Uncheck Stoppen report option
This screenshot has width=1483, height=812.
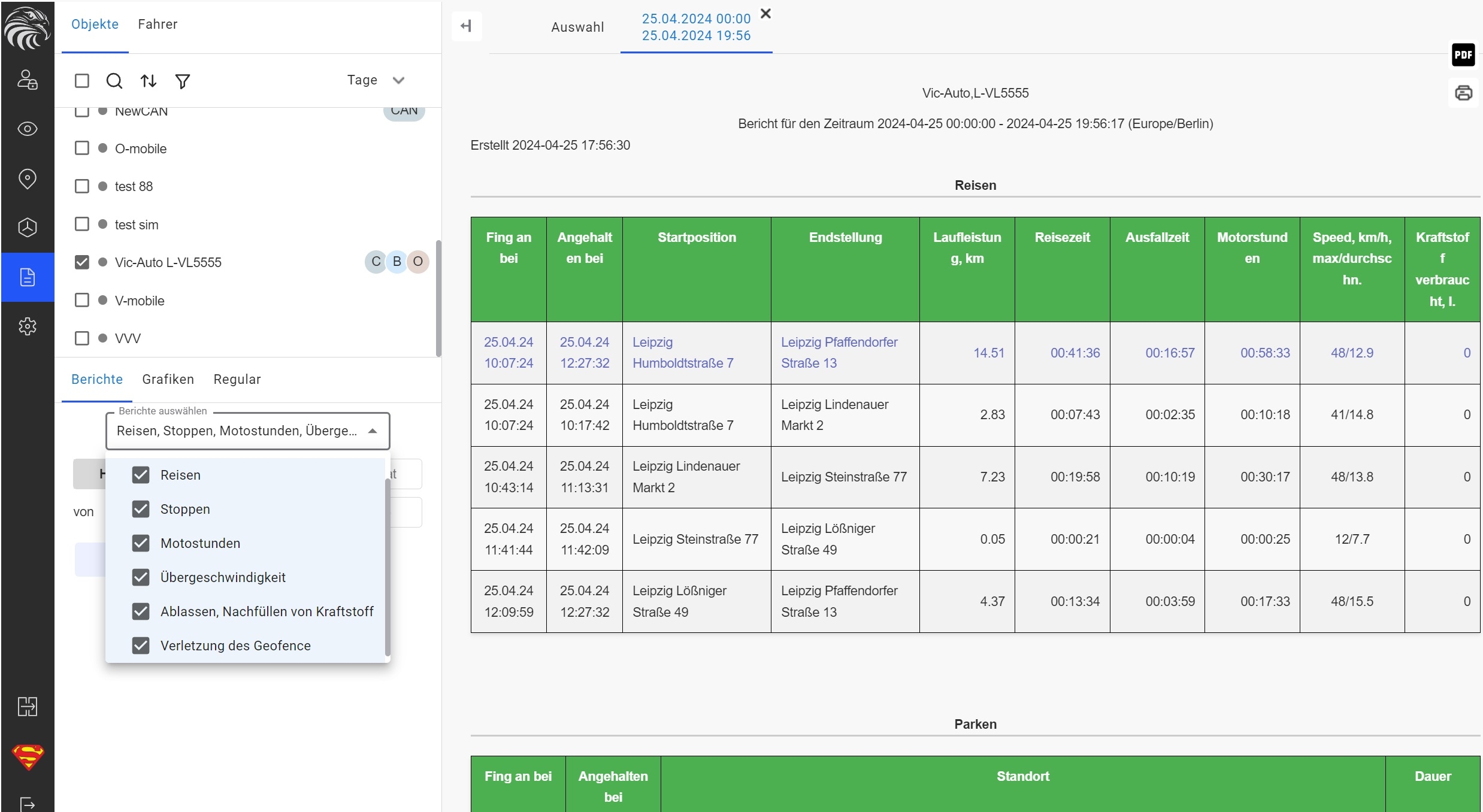[141, 509]
